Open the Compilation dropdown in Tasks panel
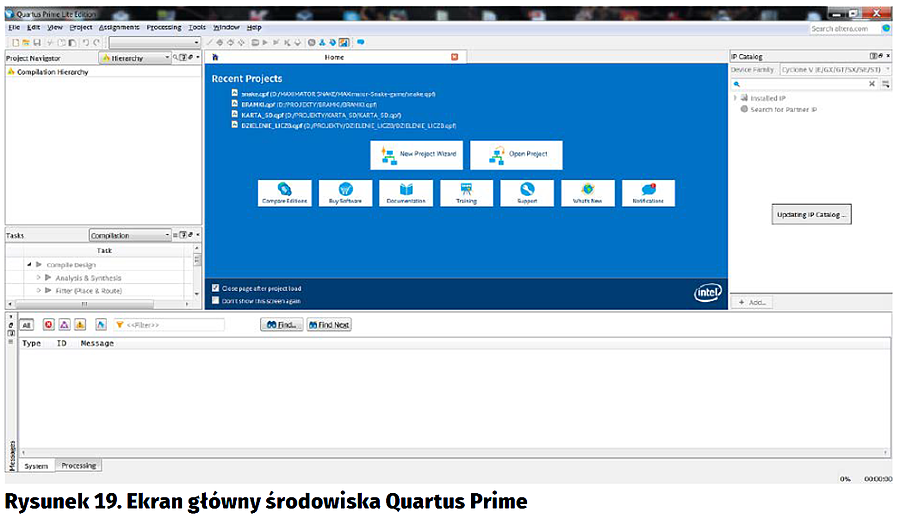This screenshot has width=900, height=518. pos(130,236)
